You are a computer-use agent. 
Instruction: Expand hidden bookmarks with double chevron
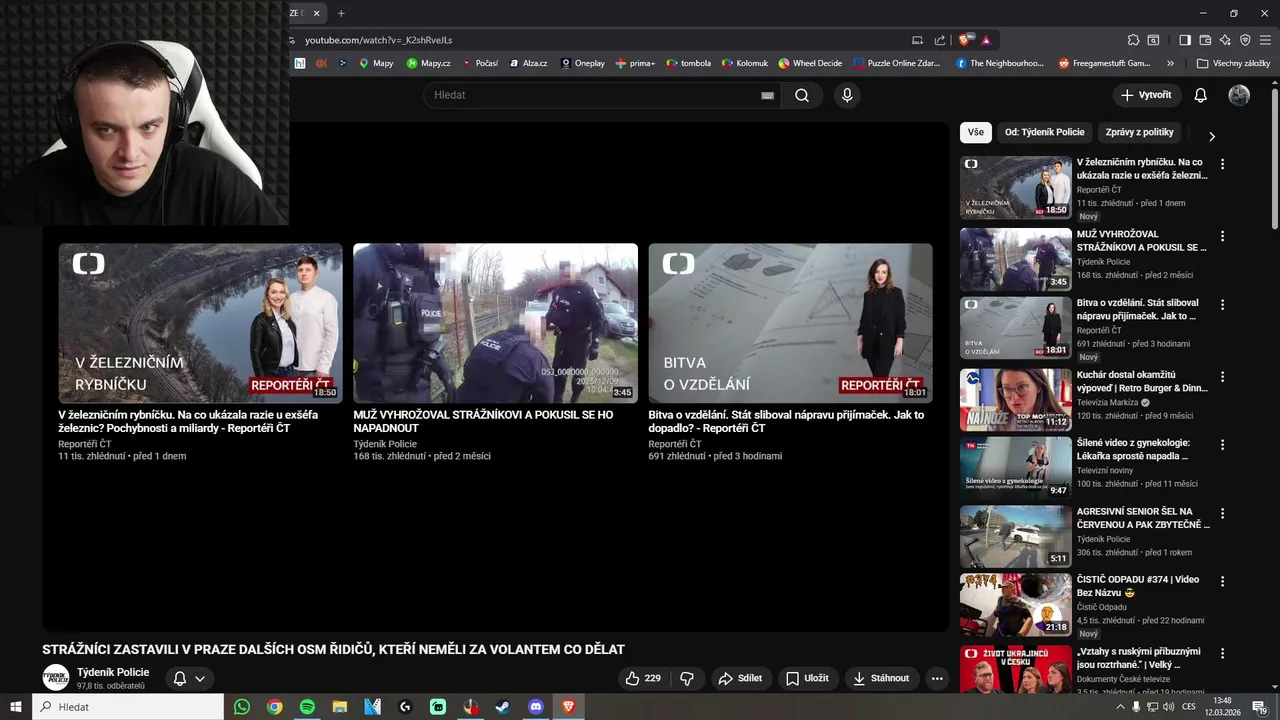click(1171, 63)
